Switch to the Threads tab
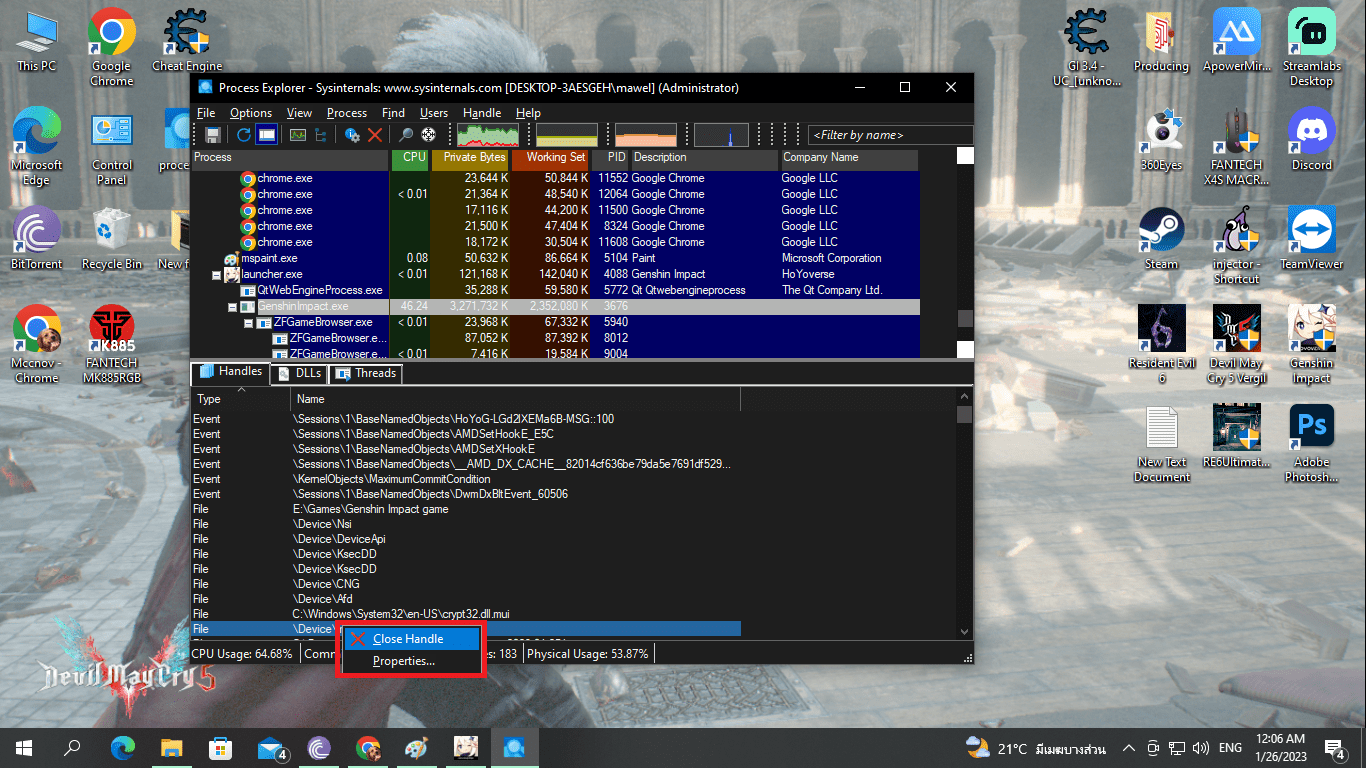The height and width of the screenshot is (768, 1366). (365, 373)
